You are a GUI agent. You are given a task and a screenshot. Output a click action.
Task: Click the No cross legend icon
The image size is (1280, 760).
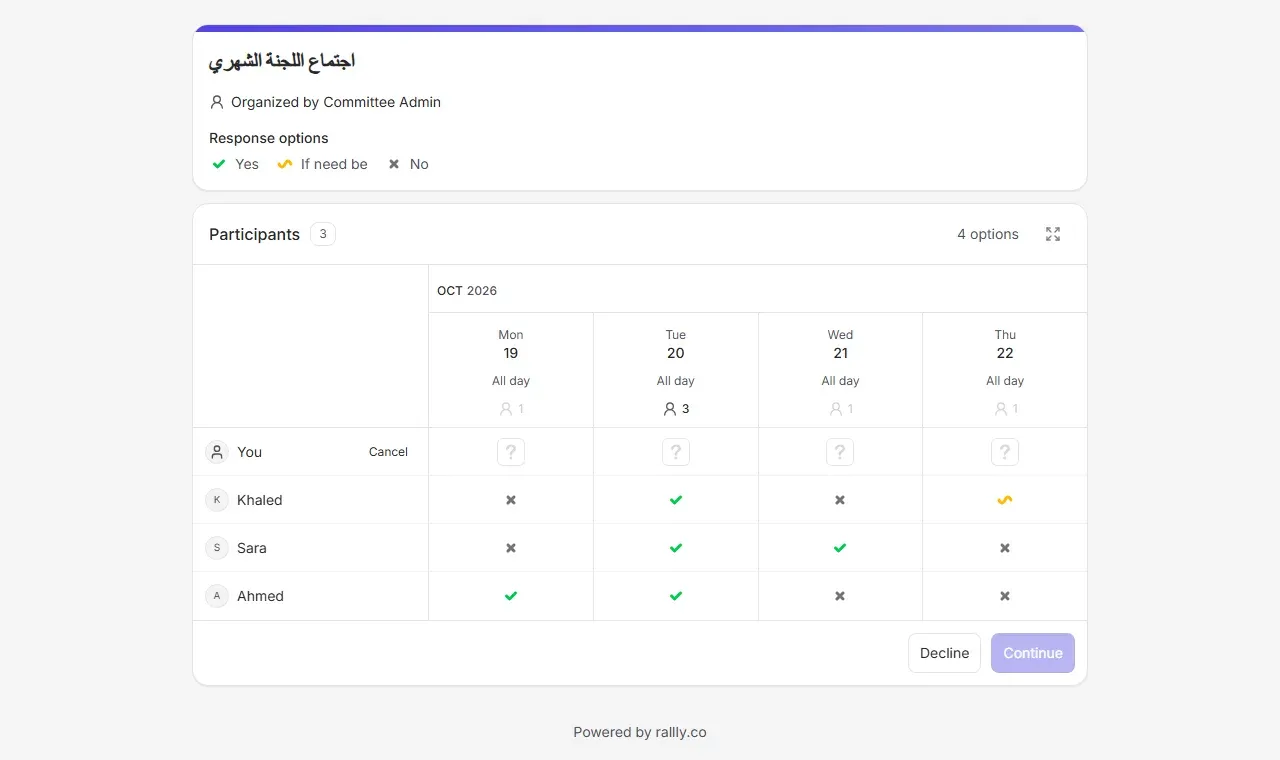(394, 164)
